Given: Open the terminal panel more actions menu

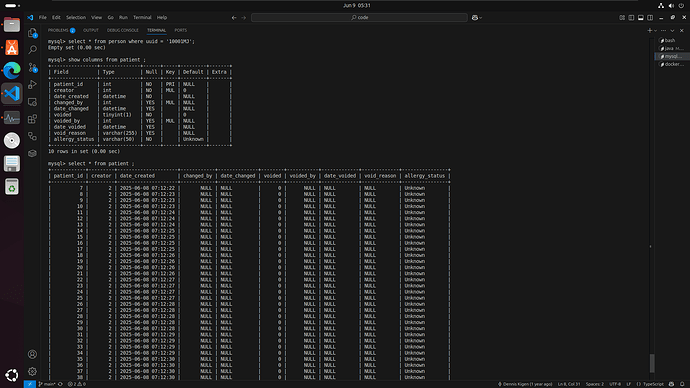Looking at the screenshot, I should [x=663, y=31].
